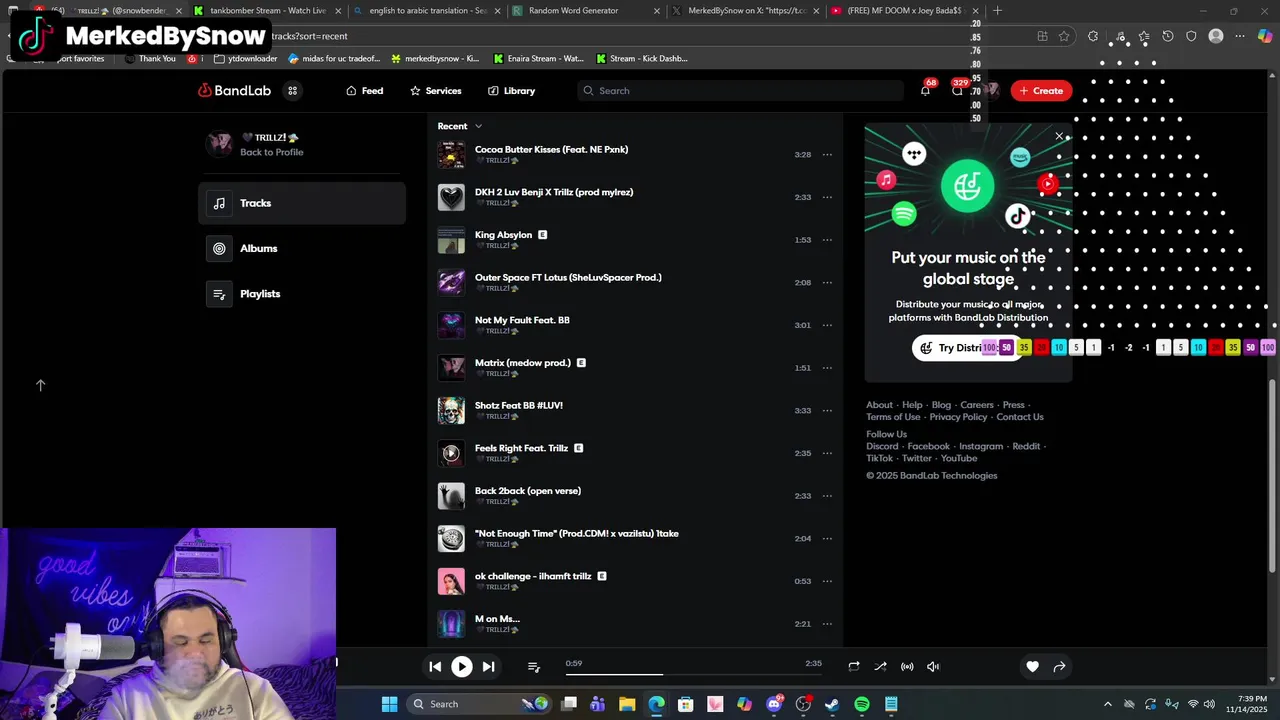Click the ok challenge pink cover thumbnail
This screenshot has width=1280, height=720.
click(x=451, y=581)
